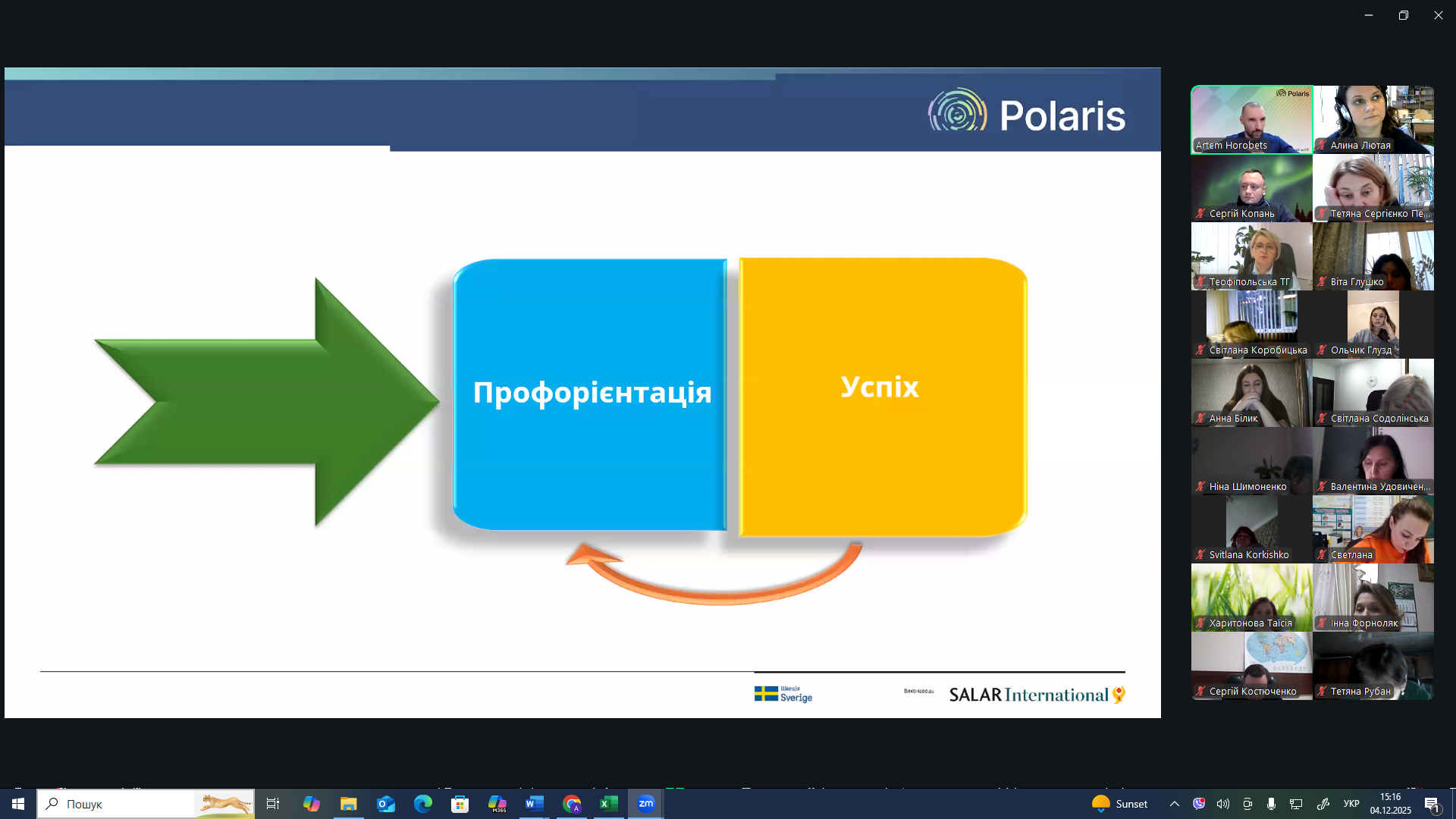Open the clock and date flyout
Screen dimensions: 1456x819
(1390, 804)
